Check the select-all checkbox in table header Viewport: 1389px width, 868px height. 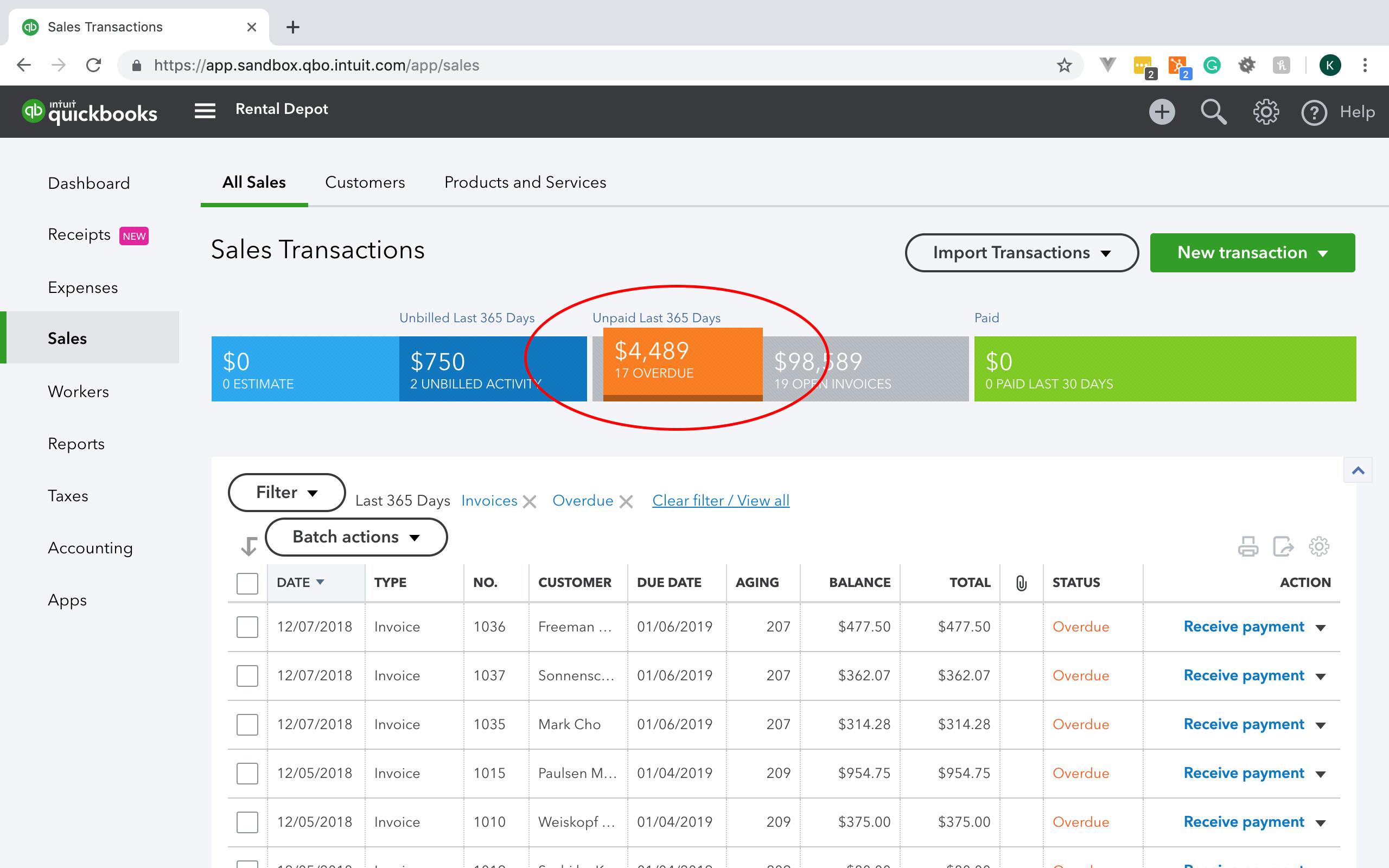pos(247,583)
